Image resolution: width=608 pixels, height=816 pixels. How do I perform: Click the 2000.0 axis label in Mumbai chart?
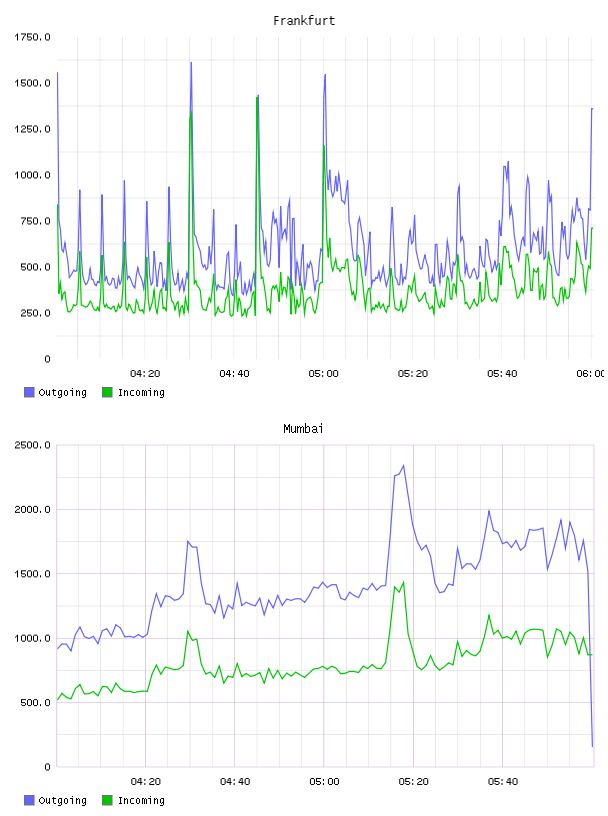click(32, 509)
